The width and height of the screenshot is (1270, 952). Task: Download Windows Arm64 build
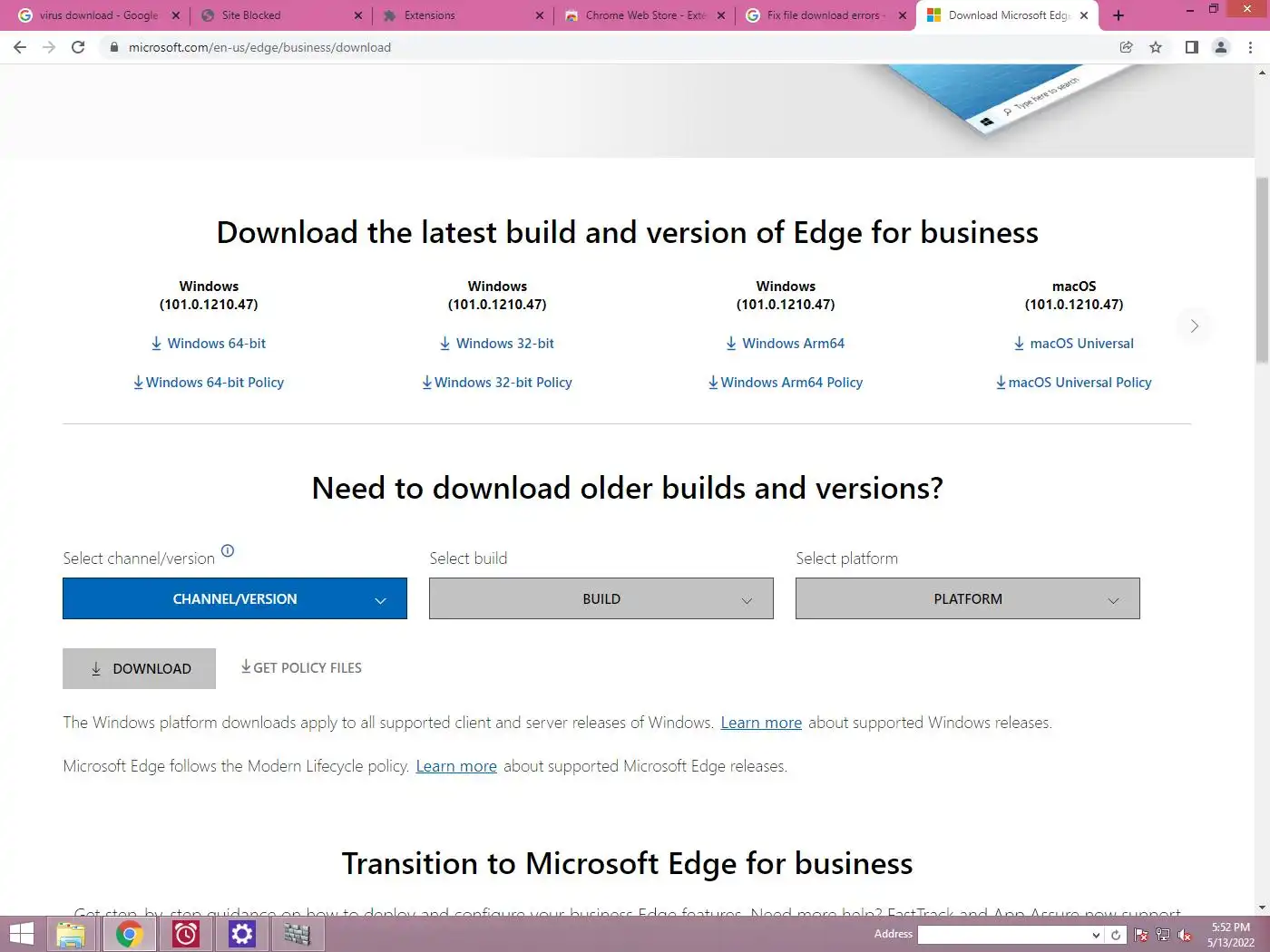pos(786,343)
